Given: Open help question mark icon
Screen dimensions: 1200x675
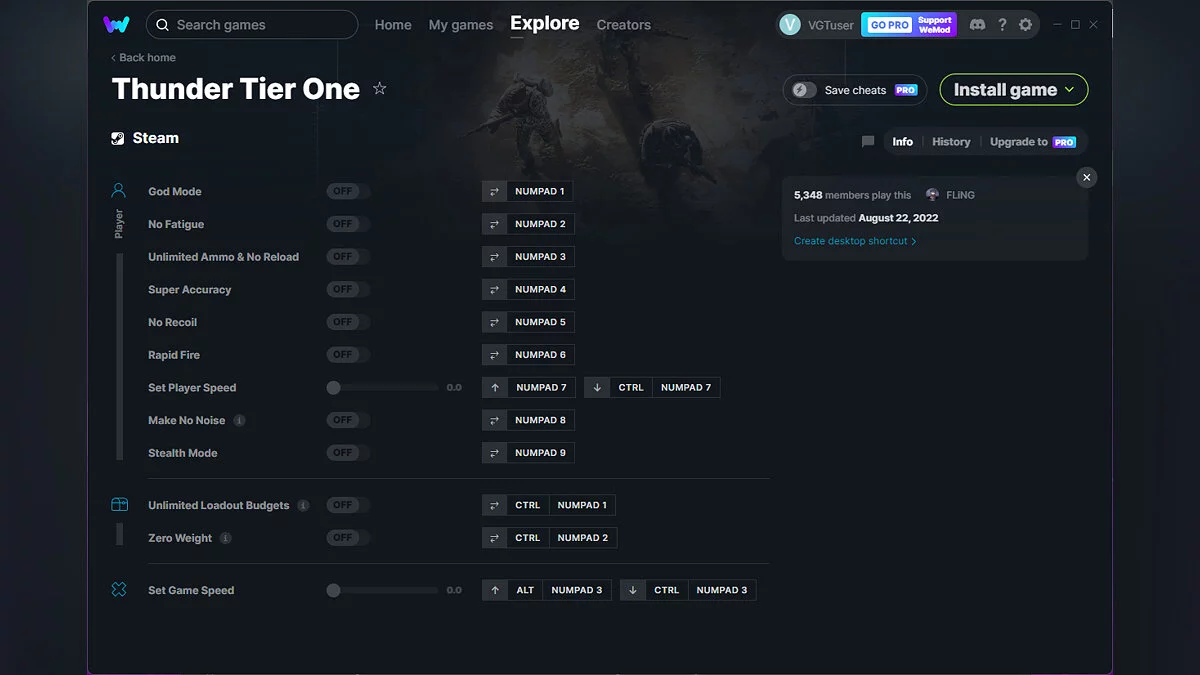Looking at the screenshot, I should point(1002,25).
